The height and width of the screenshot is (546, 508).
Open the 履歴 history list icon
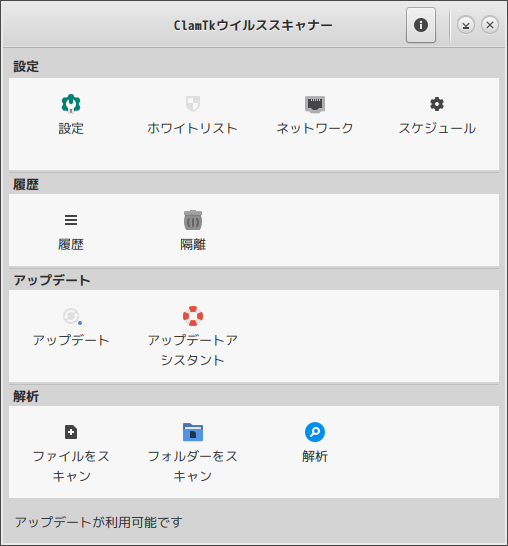[x=71, y=220]
